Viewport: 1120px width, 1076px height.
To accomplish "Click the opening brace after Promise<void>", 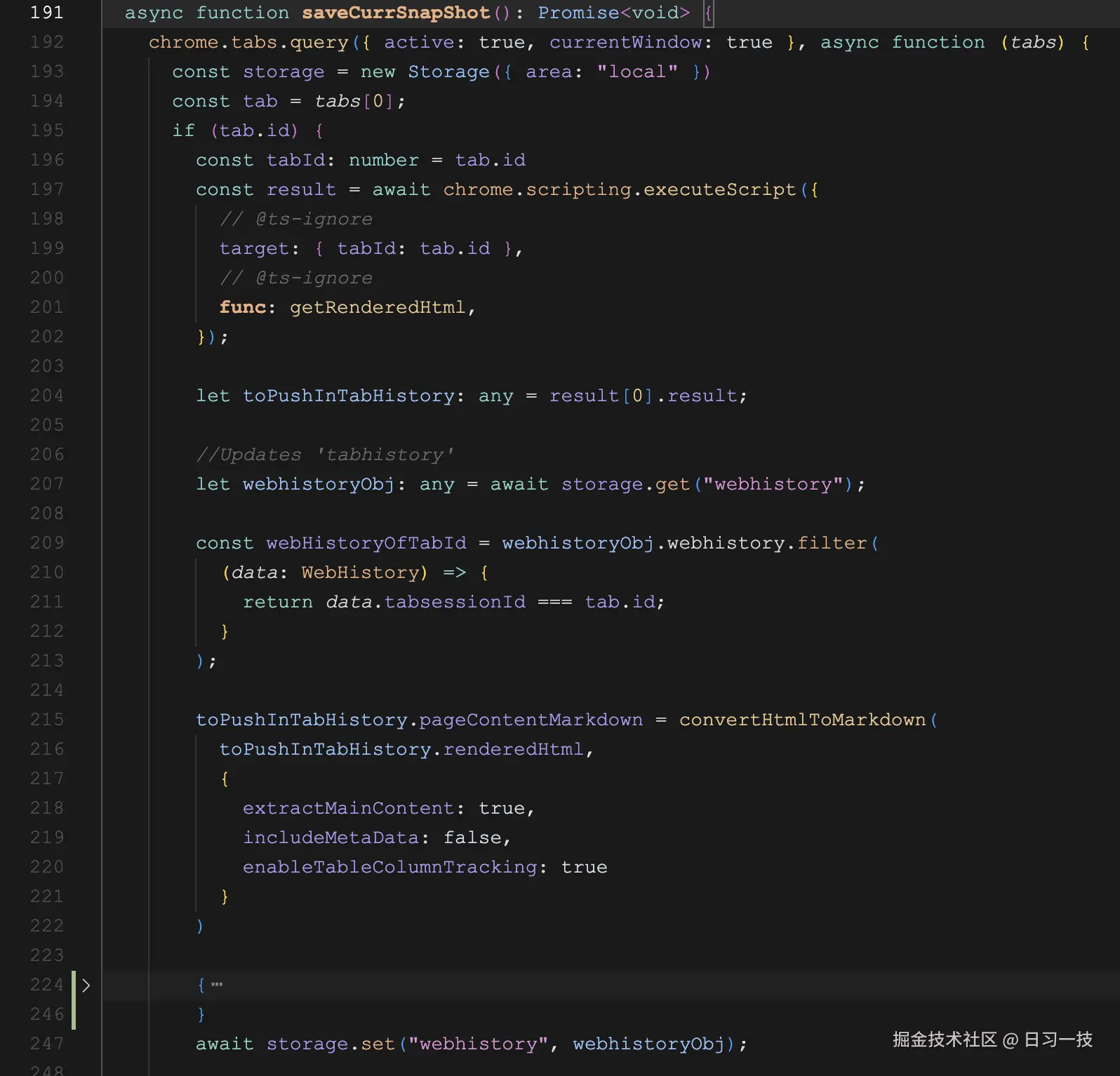I will pos(709,13).
